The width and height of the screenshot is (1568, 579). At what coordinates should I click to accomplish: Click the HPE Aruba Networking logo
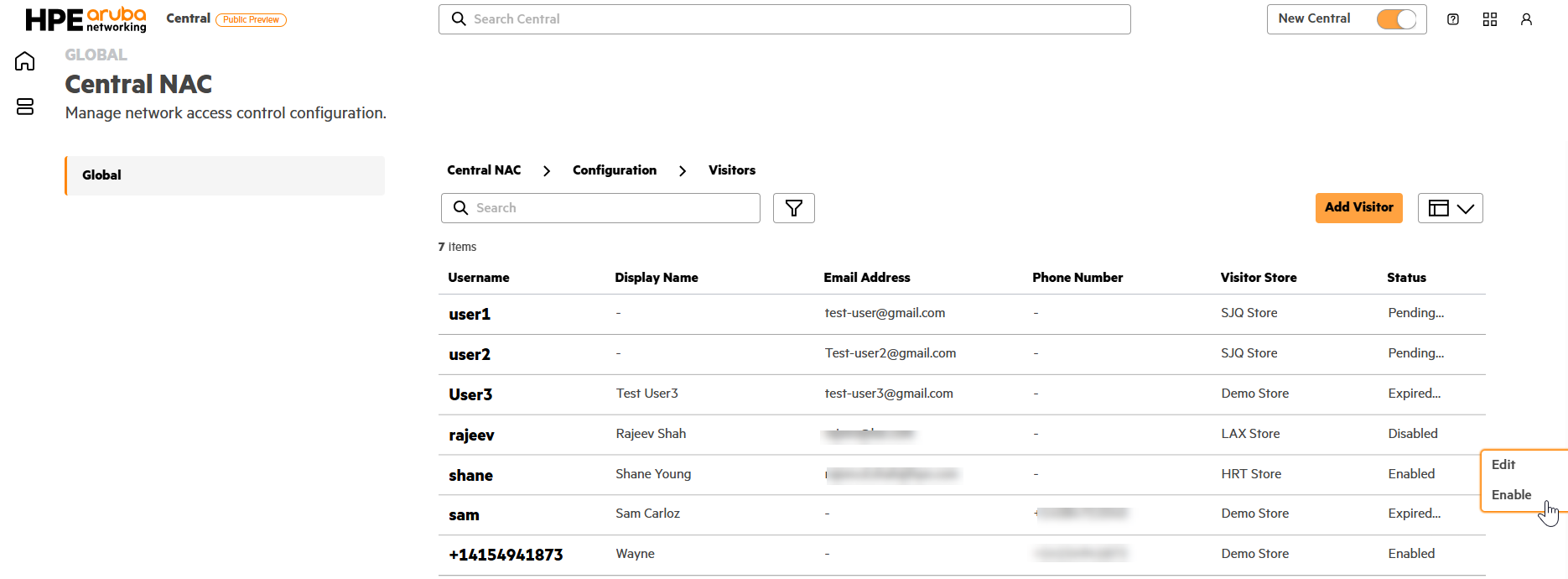click(x=86, y=19)
